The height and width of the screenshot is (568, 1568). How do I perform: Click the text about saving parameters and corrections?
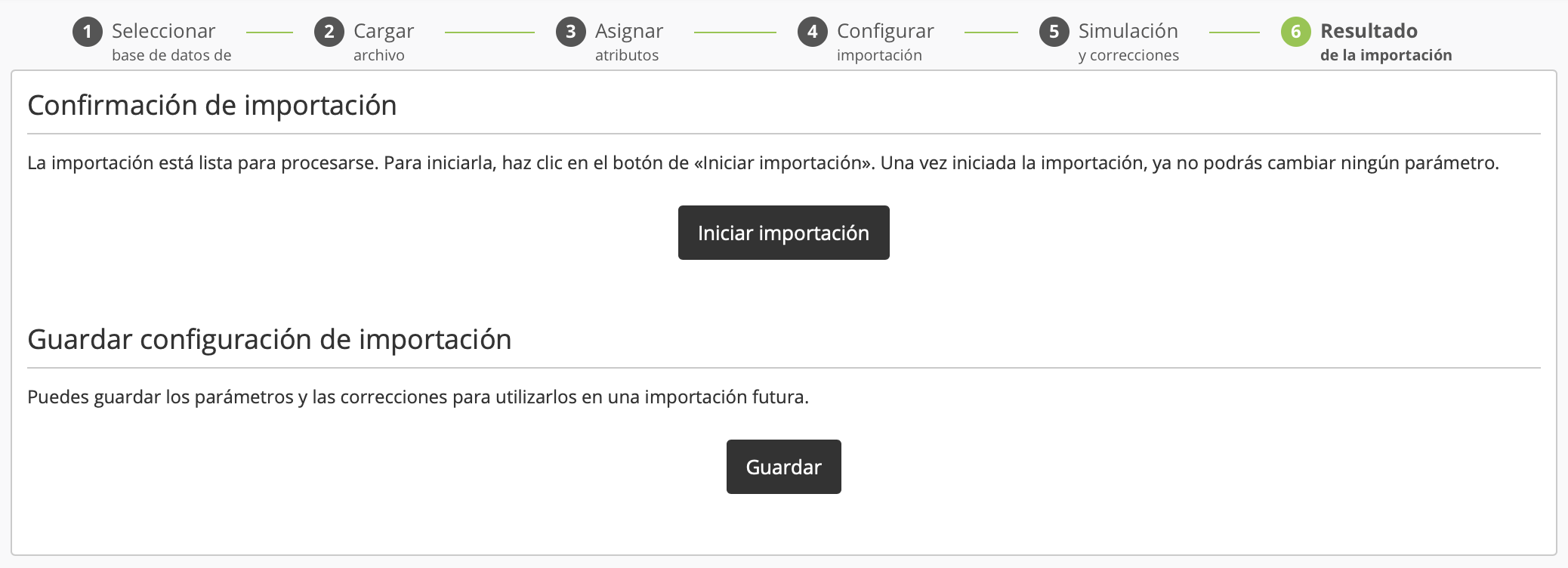click(418, 397)
